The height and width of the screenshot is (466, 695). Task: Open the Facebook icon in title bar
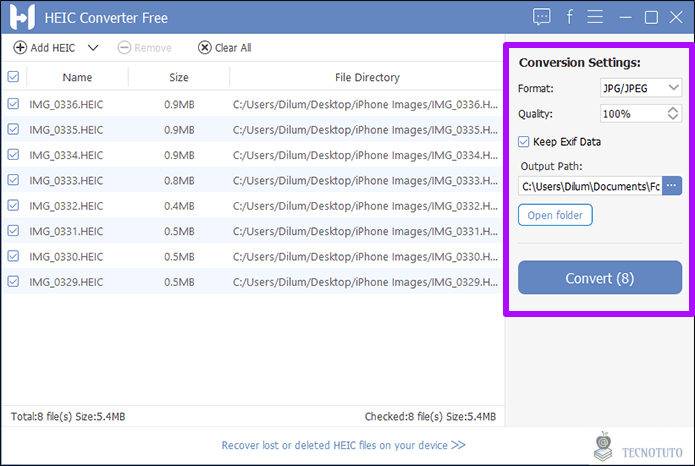[x=570, y=17]
